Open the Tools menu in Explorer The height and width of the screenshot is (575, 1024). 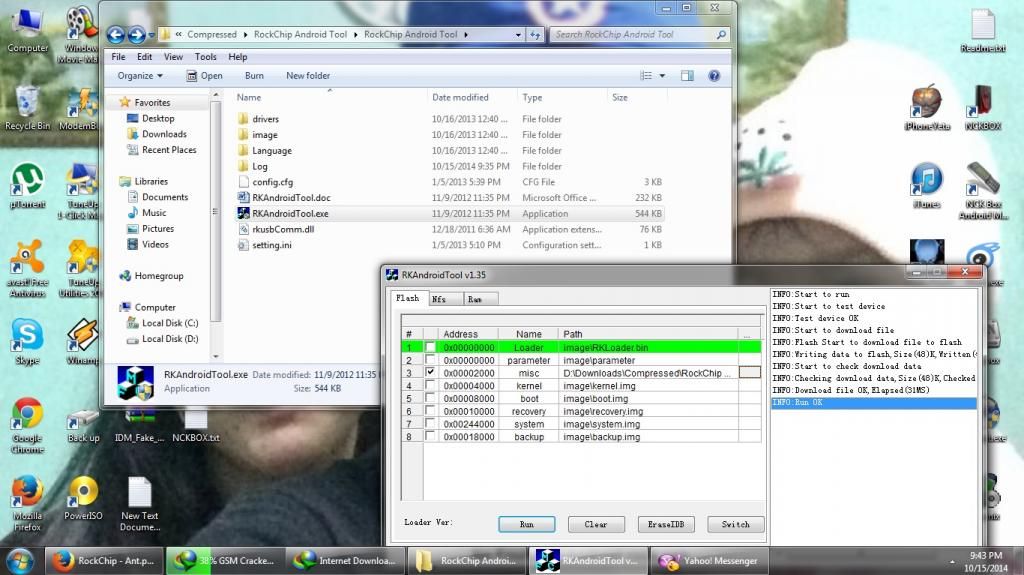[206, 57]
